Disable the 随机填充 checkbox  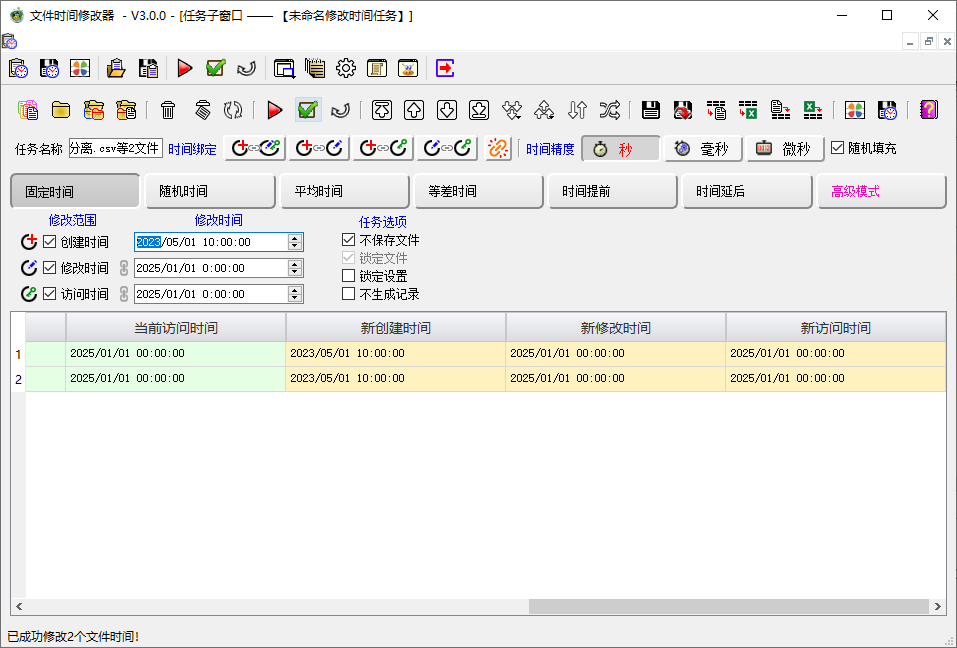coord(838,148)
